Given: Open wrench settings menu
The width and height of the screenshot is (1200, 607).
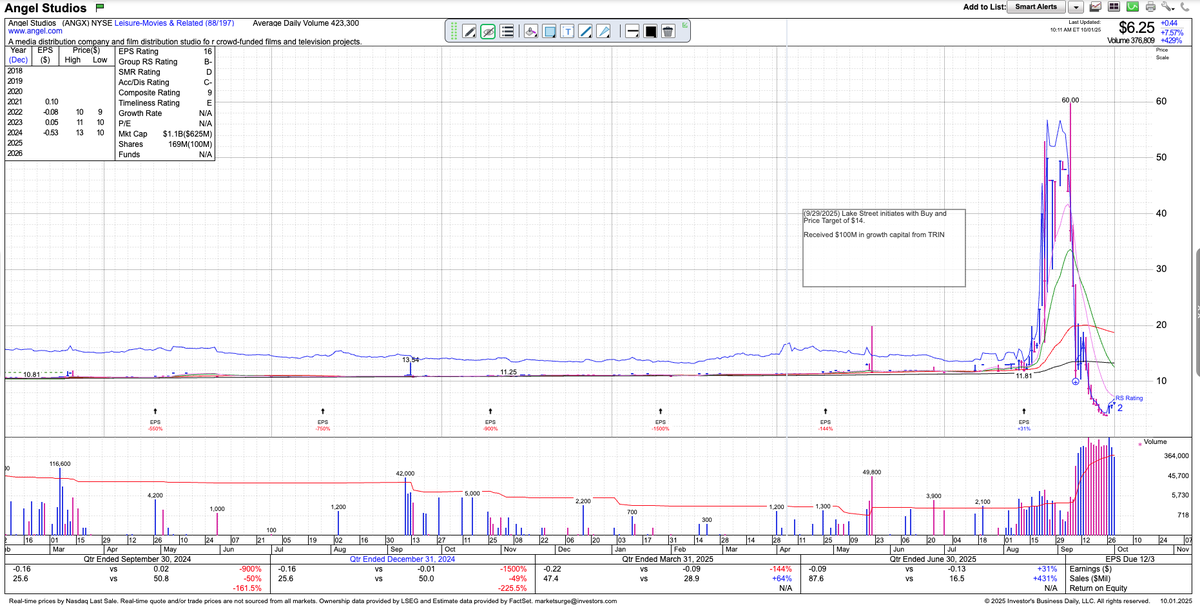Looking at the screenshot, I should tap(1167, 7).
